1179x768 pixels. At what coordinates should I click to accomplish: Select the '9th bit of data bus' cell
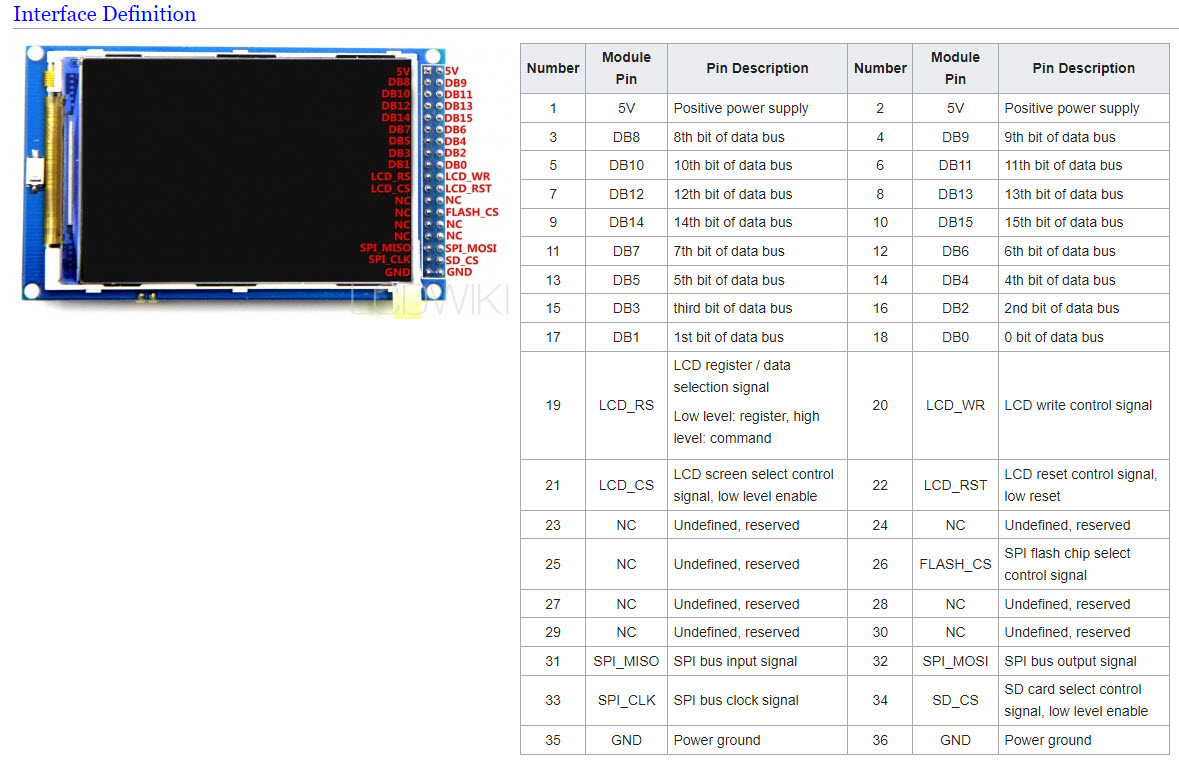[x=1084, y=138]
